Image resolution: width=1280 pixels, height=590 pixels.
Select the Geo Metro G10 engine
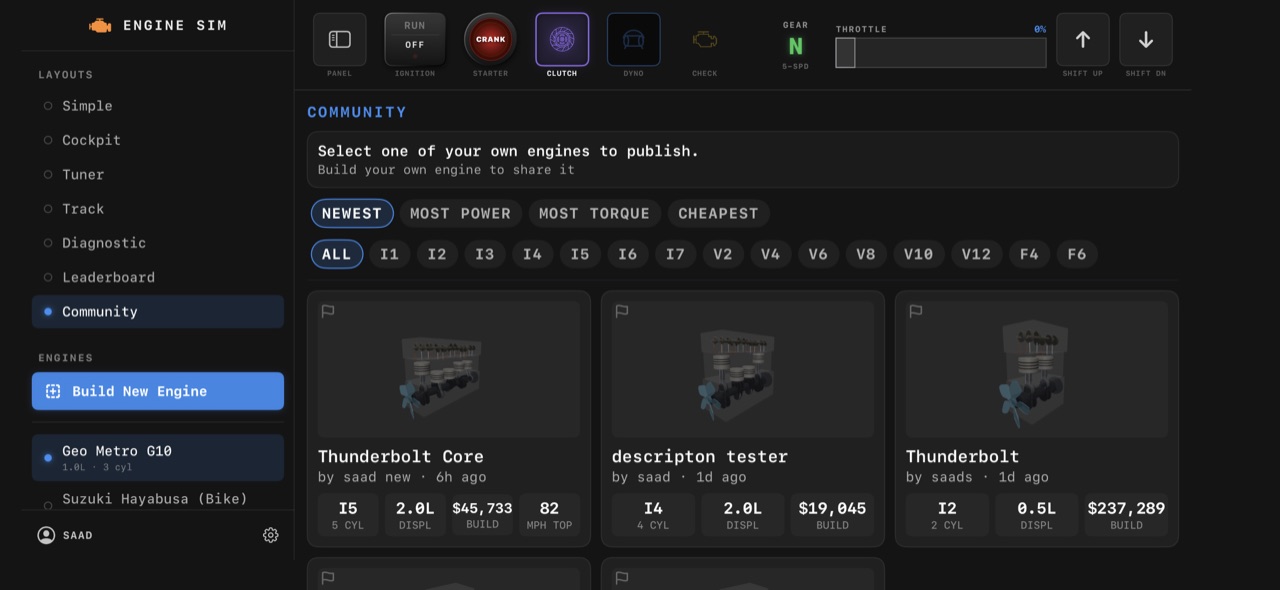(x=158, y=457)
